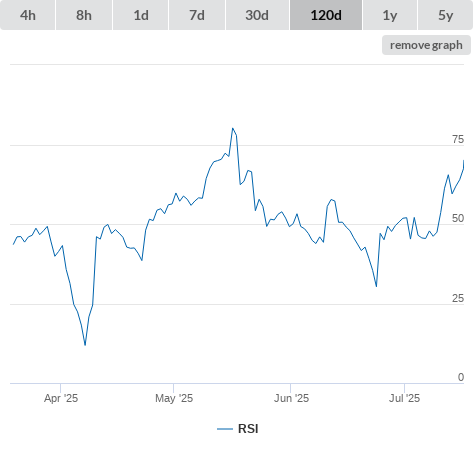Screen dimensions: 474x455
Task: Select the 7d time range
Action: coord(197,15)
